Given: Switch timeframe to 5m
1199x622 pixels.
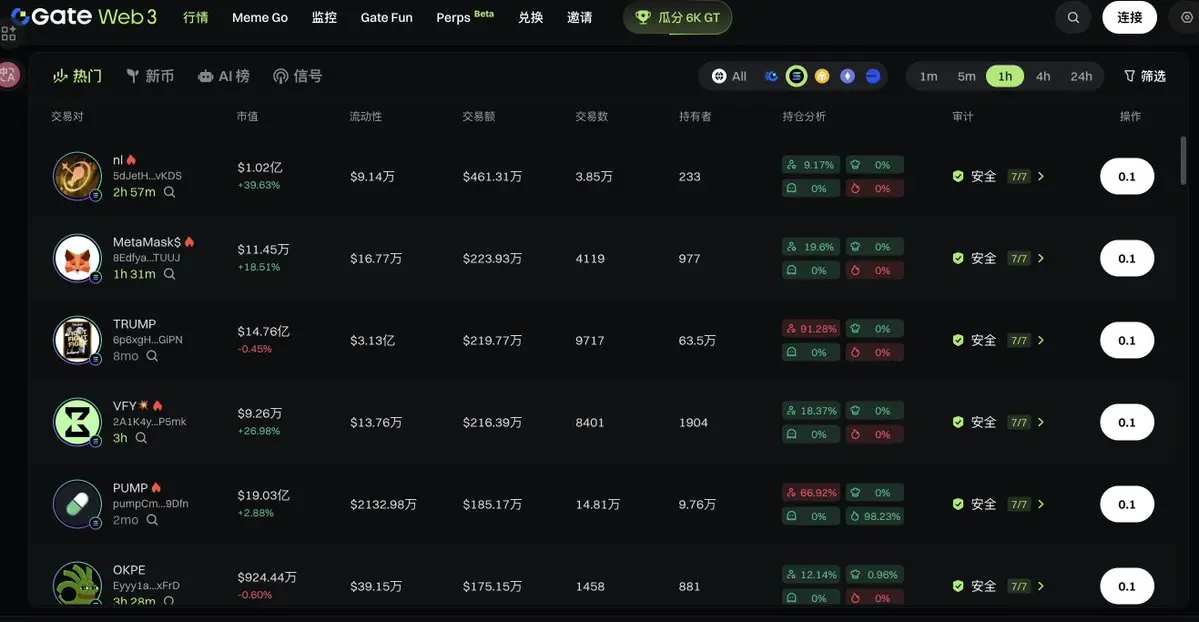Looking at the screenshot, I should pos(967,76).
